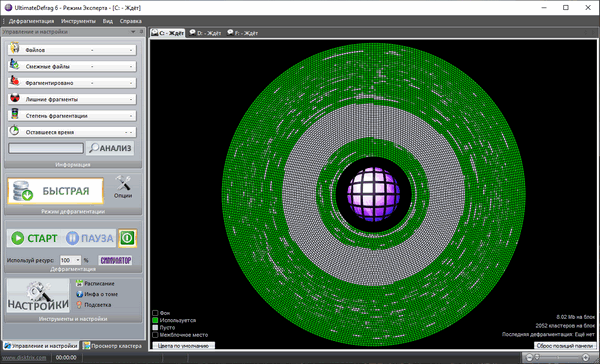Click the АНАЛИЗ button
This screenshot has height=364, width=600.
(x=110, y=148)
